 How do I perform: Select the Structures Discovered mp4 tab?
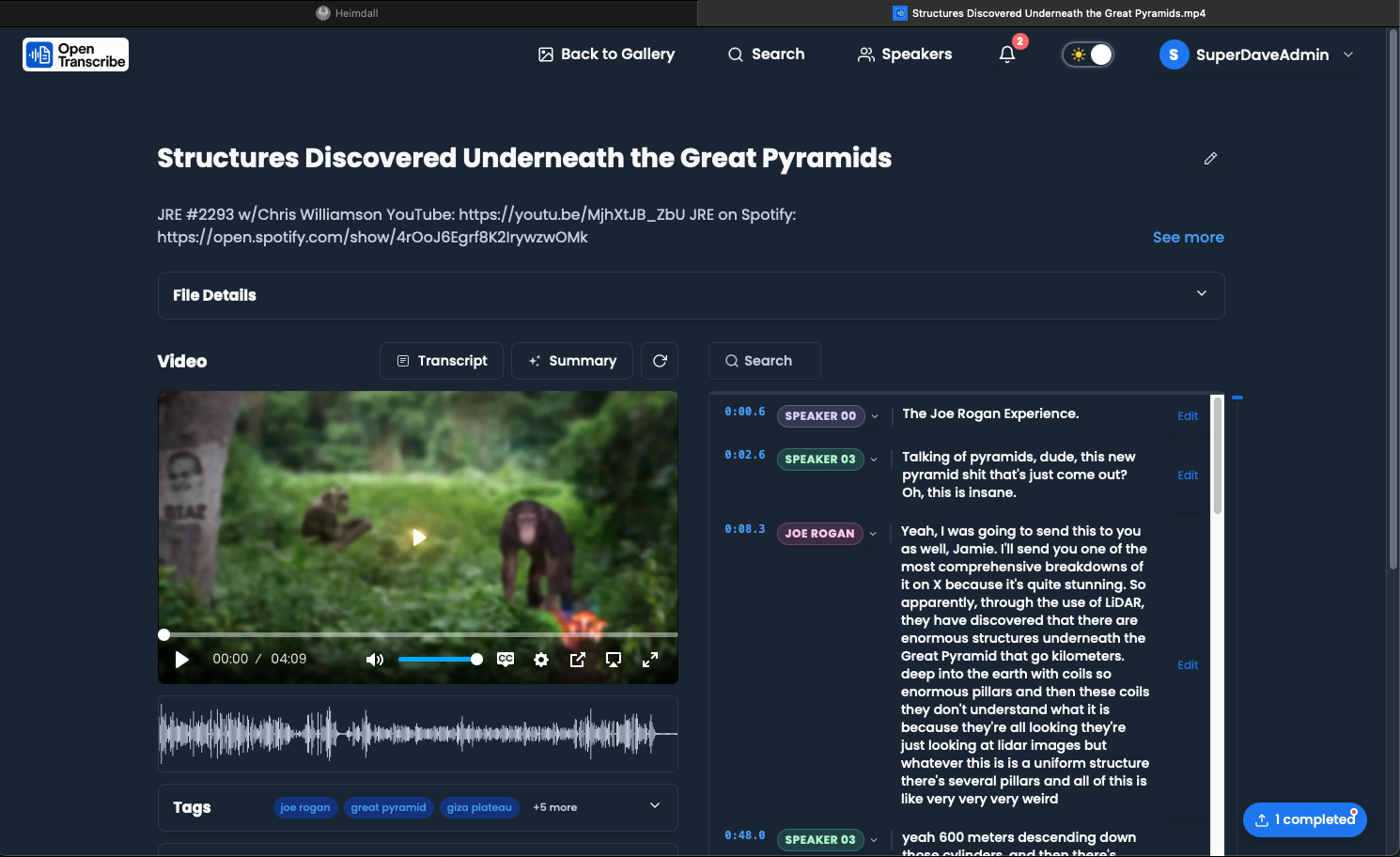(1048, 13)
